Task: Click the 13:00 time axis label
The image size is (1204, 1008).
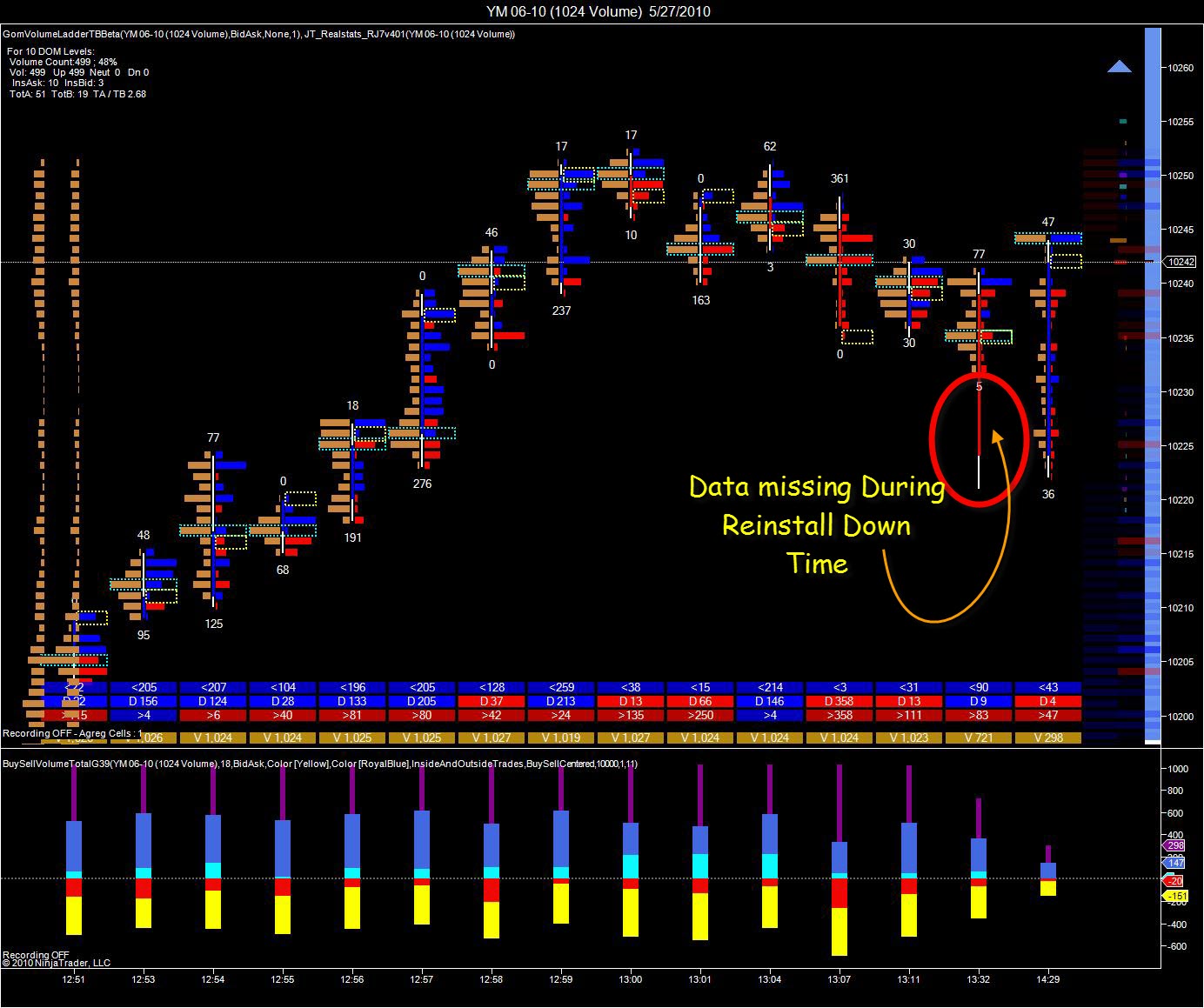Action: point(631,979)
